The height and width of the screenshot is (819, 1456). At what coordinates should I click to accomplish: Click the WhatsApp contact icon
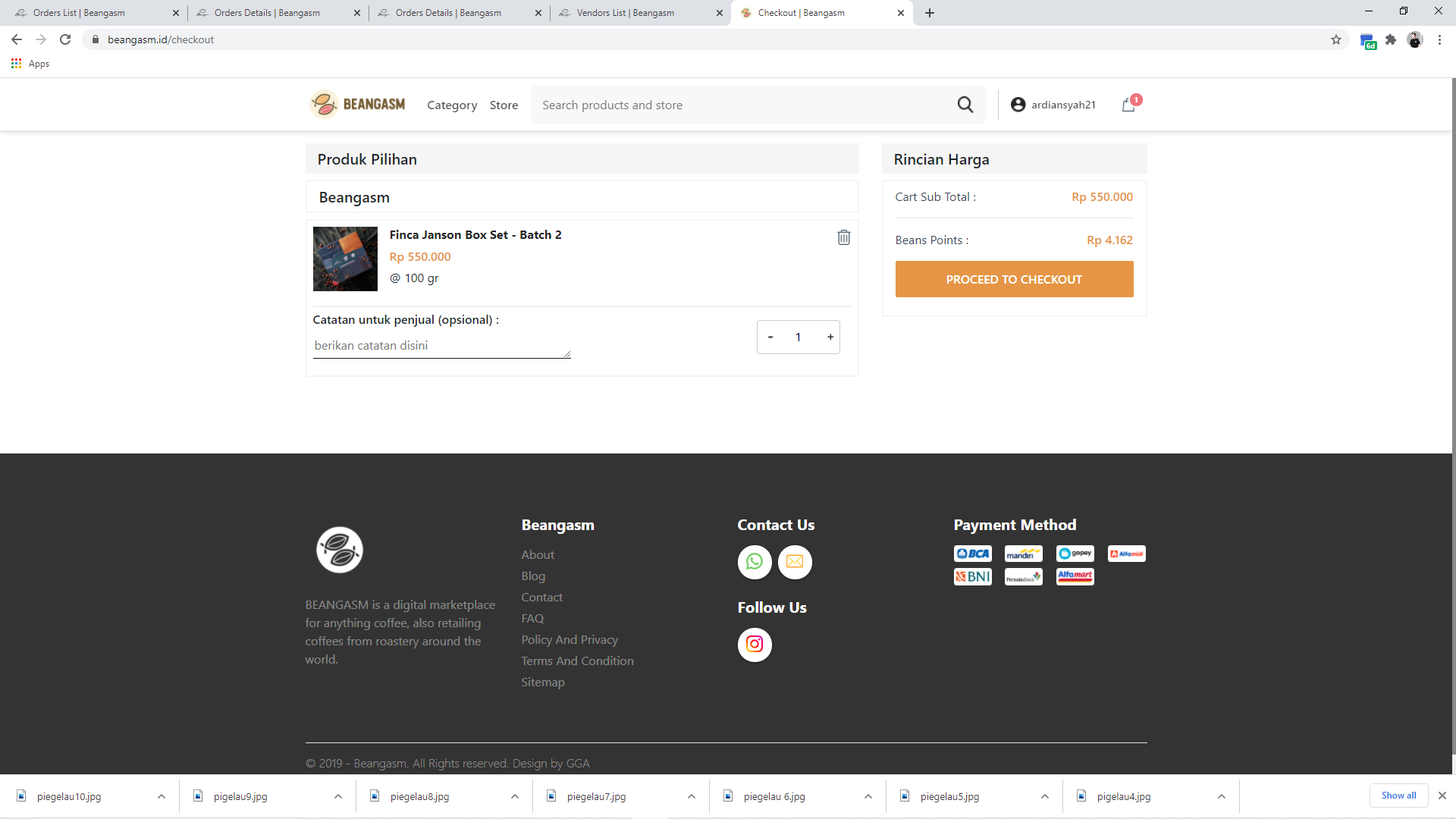(755, 562)
